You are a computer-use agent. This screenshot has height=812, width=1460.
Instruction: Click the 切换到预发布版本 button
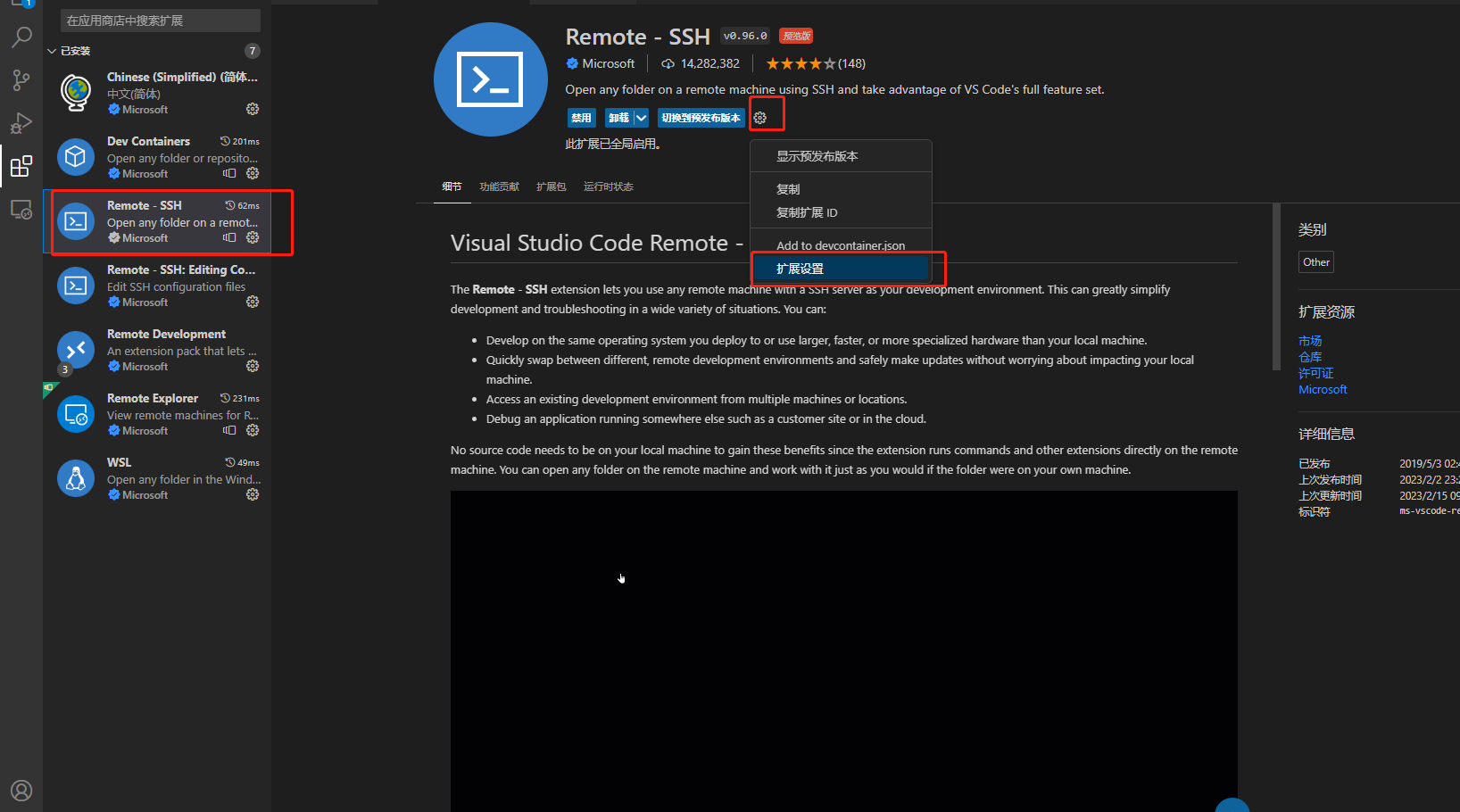point(701,118)
